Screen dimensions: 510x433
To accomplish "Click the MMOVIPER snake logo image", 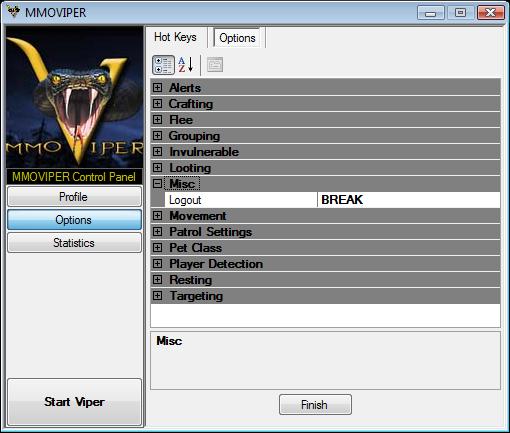I will [x=75, y=97].
